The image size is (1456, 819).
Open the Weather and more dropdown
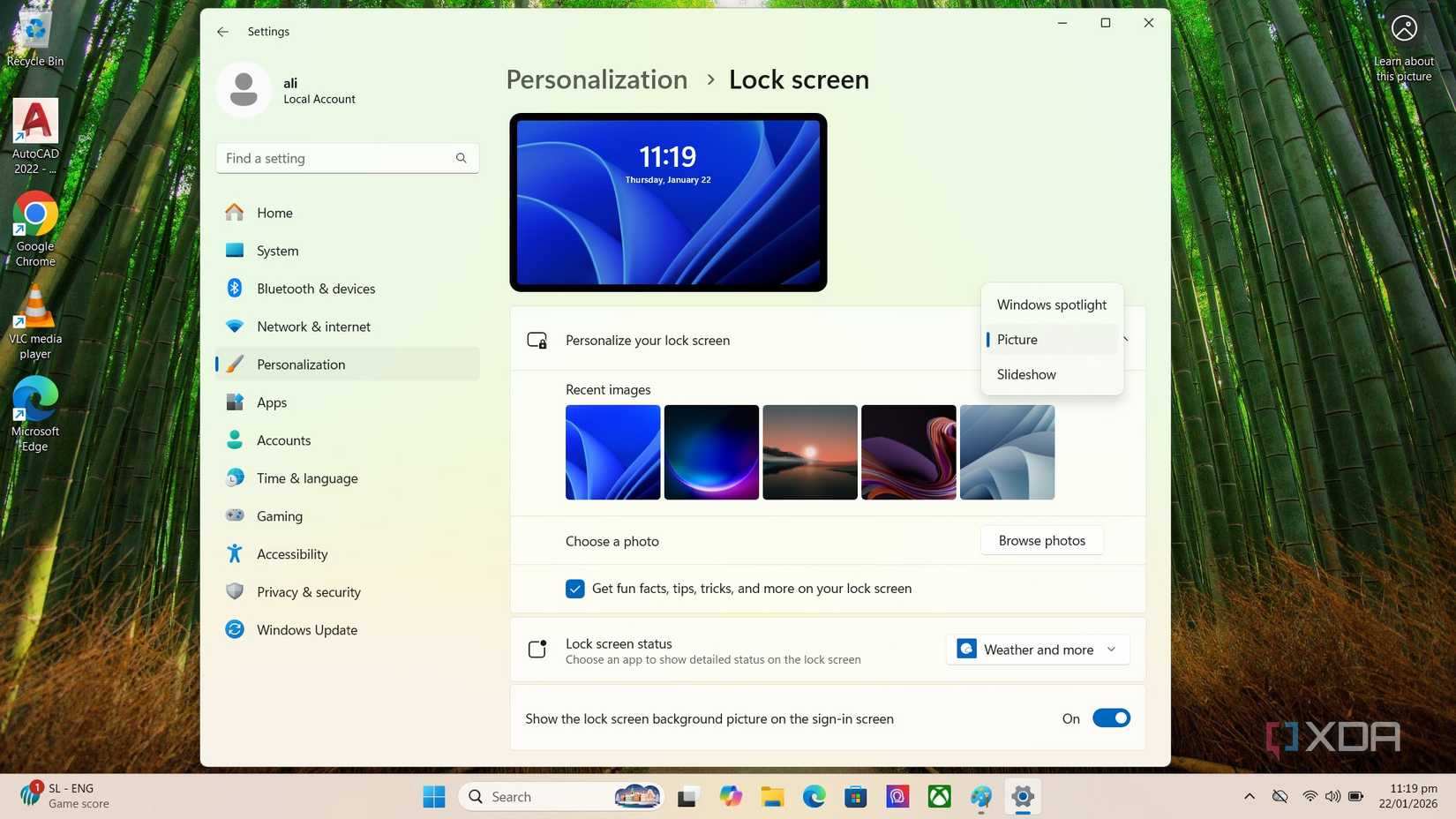1038,649
